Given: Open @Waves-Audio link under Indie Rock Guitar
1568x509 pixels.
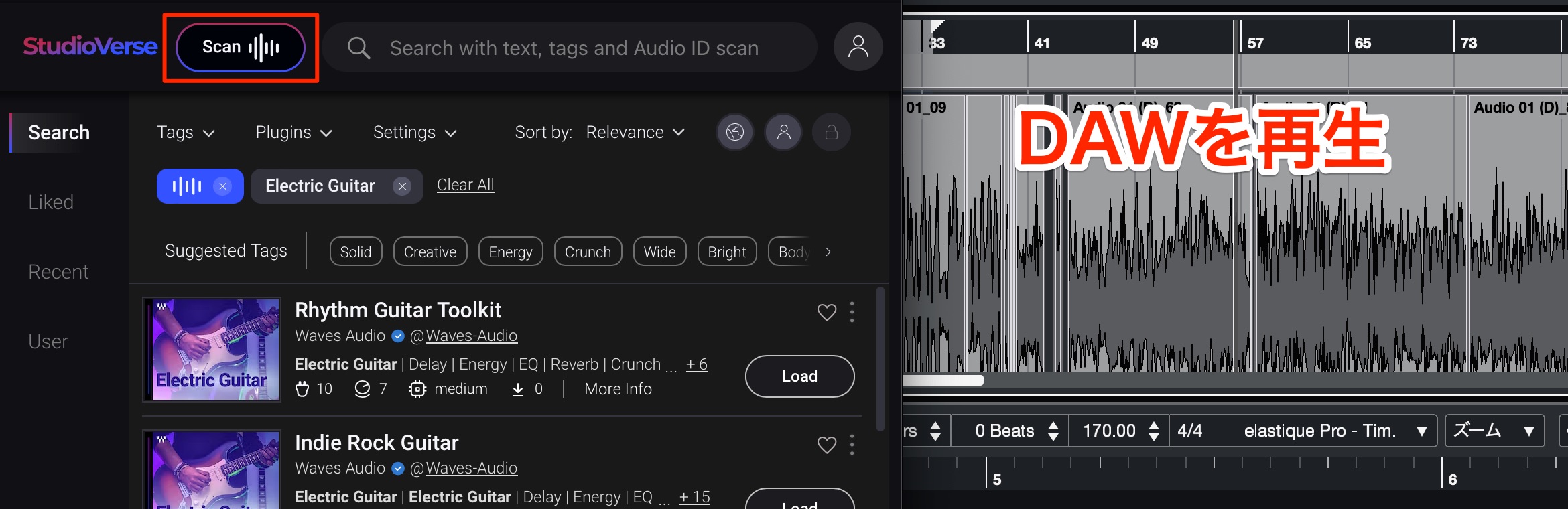Looking at the screenshot, I should pos(472,468).
